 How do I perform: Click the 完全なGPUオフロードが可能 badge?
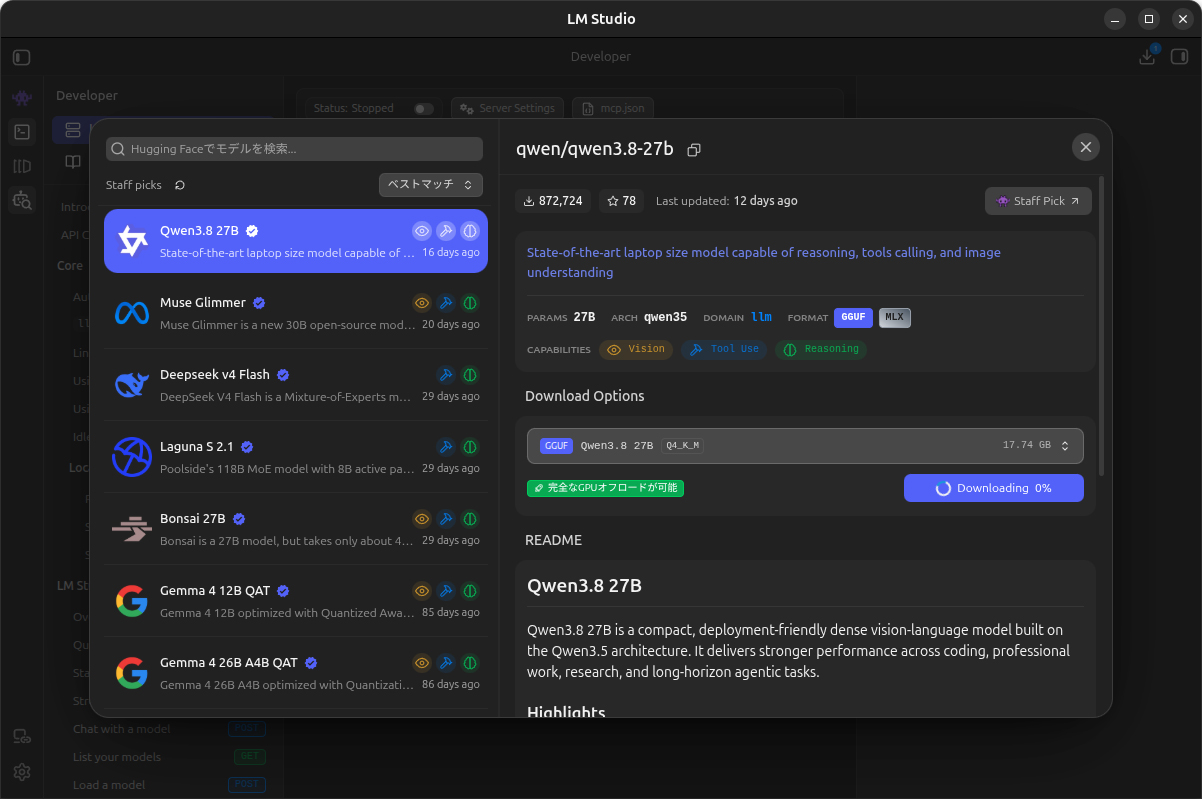[x=606, y=488]
